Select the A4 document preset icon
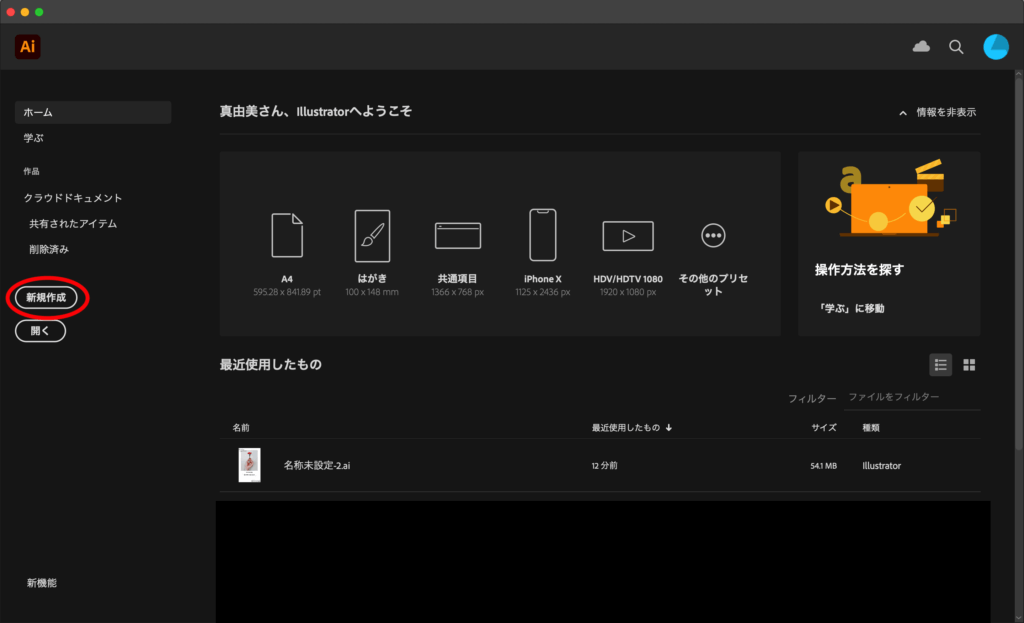Screen dimensions: 1024x623 click(287, 235)
